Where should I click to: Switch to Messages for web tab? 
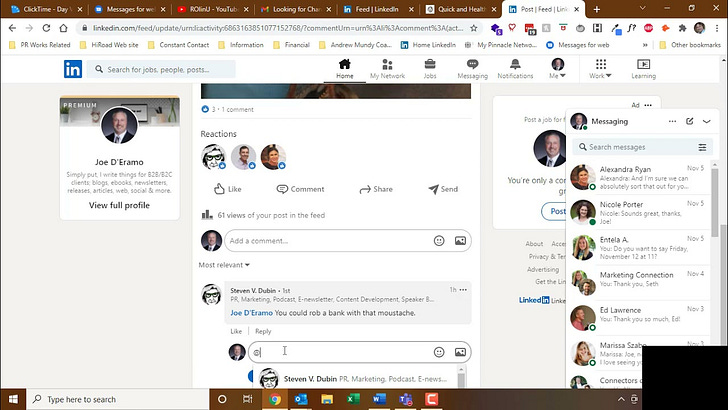tap(130, 9)
